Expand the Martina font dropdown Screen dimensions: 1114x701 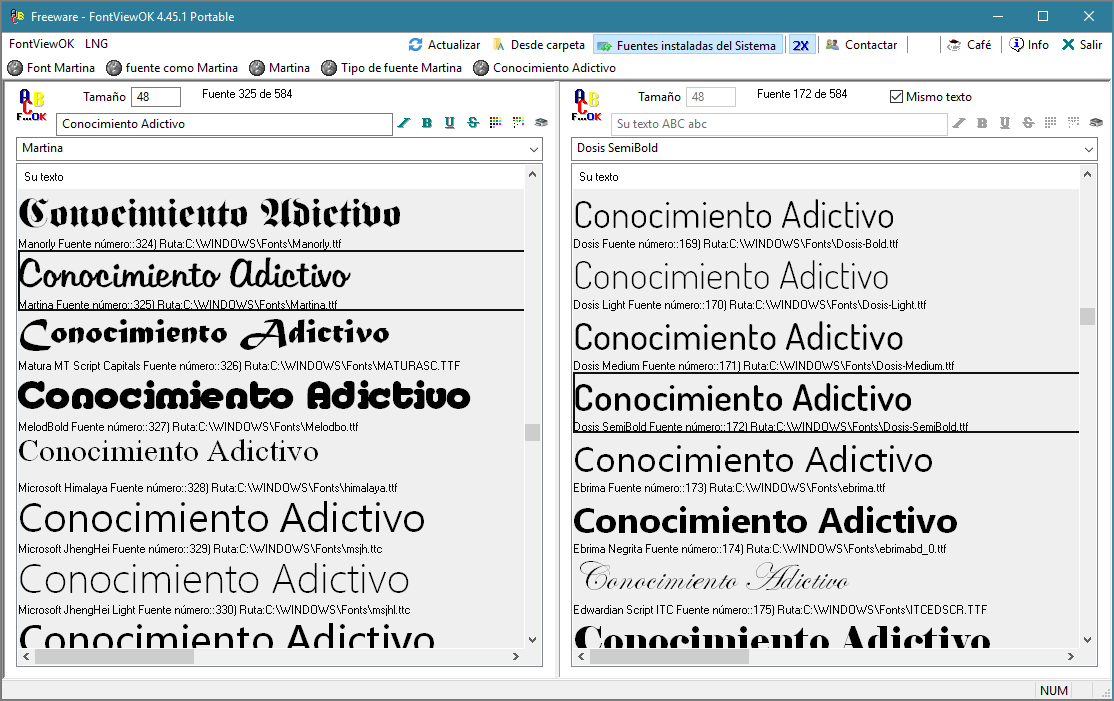pyautogui.click(x=534, y=149)
